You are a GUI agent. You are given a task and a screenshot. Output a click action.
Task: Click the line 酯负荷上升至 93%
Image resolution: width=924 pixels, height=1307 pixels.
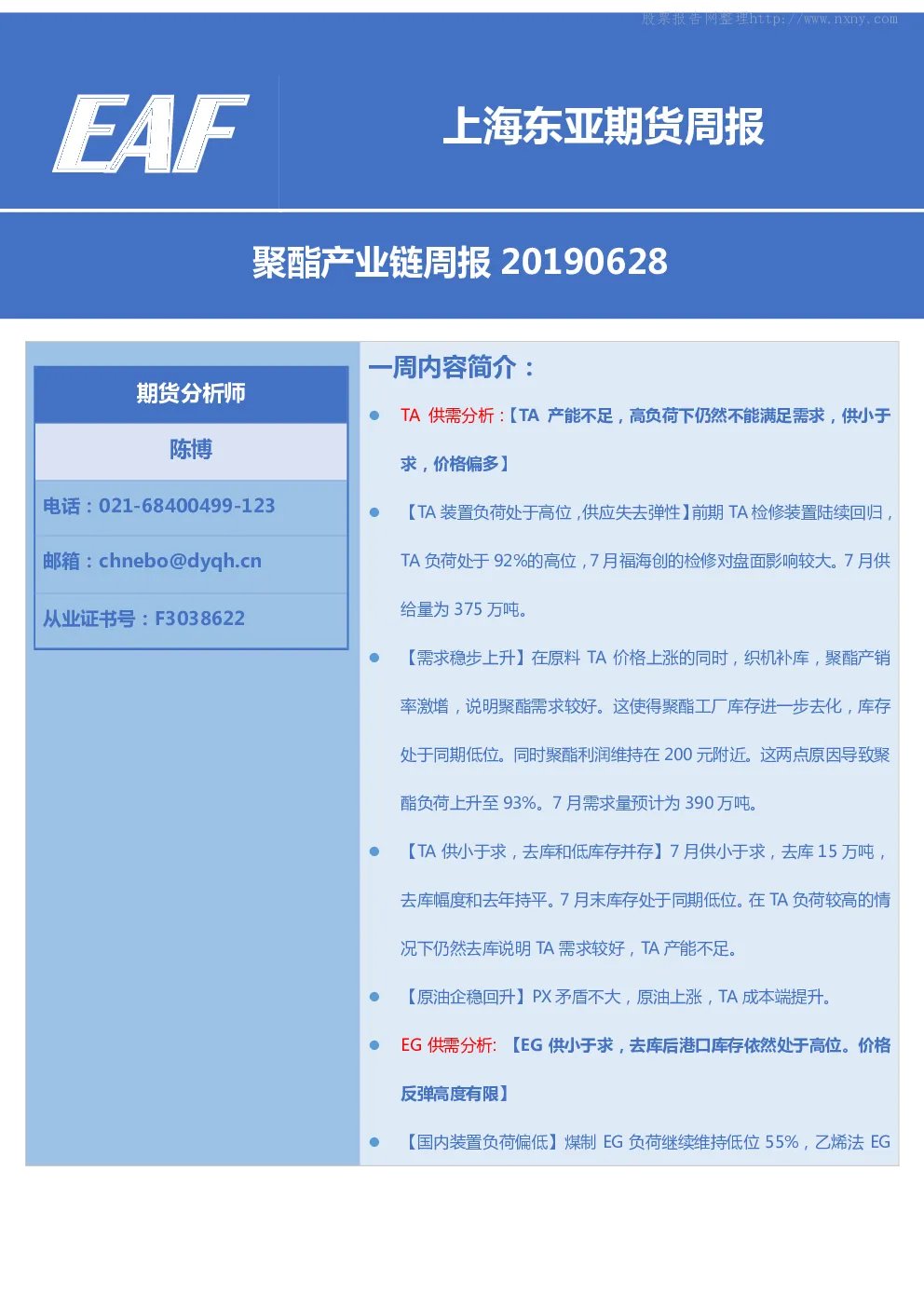[x=470, y=803]
